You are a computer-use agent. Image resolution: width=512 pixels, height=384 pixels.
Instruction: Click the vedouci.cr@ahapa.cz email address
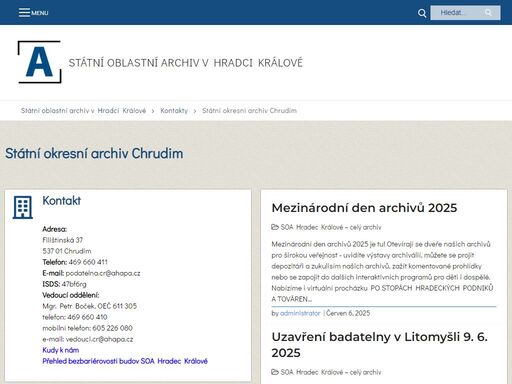[99, 339]
